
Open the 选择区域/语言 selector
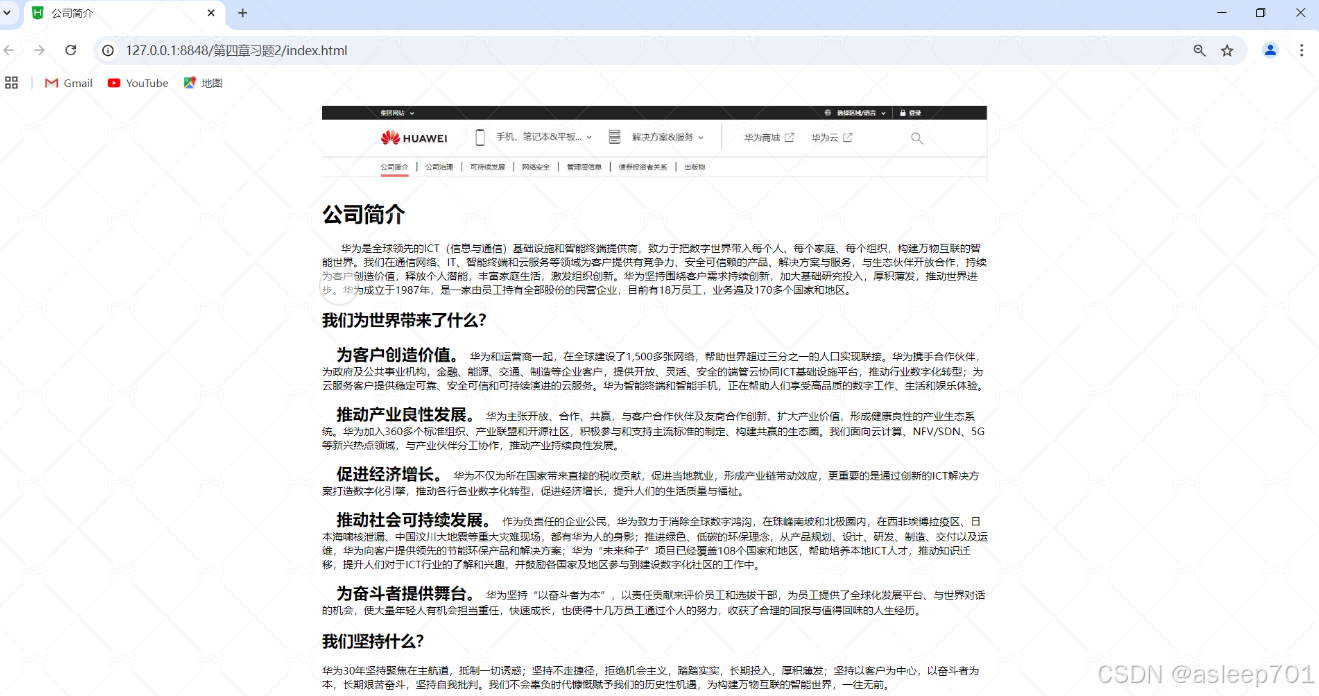pyautogui.click(x=855, y=113)
